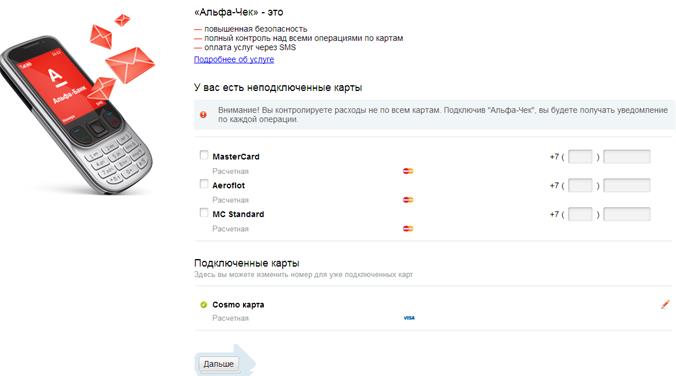Image resolution: width=676 pixels, height=376 pixels.
Task: Click the MasterCard logo in the Aeroflot row
Action: point(408,200)
